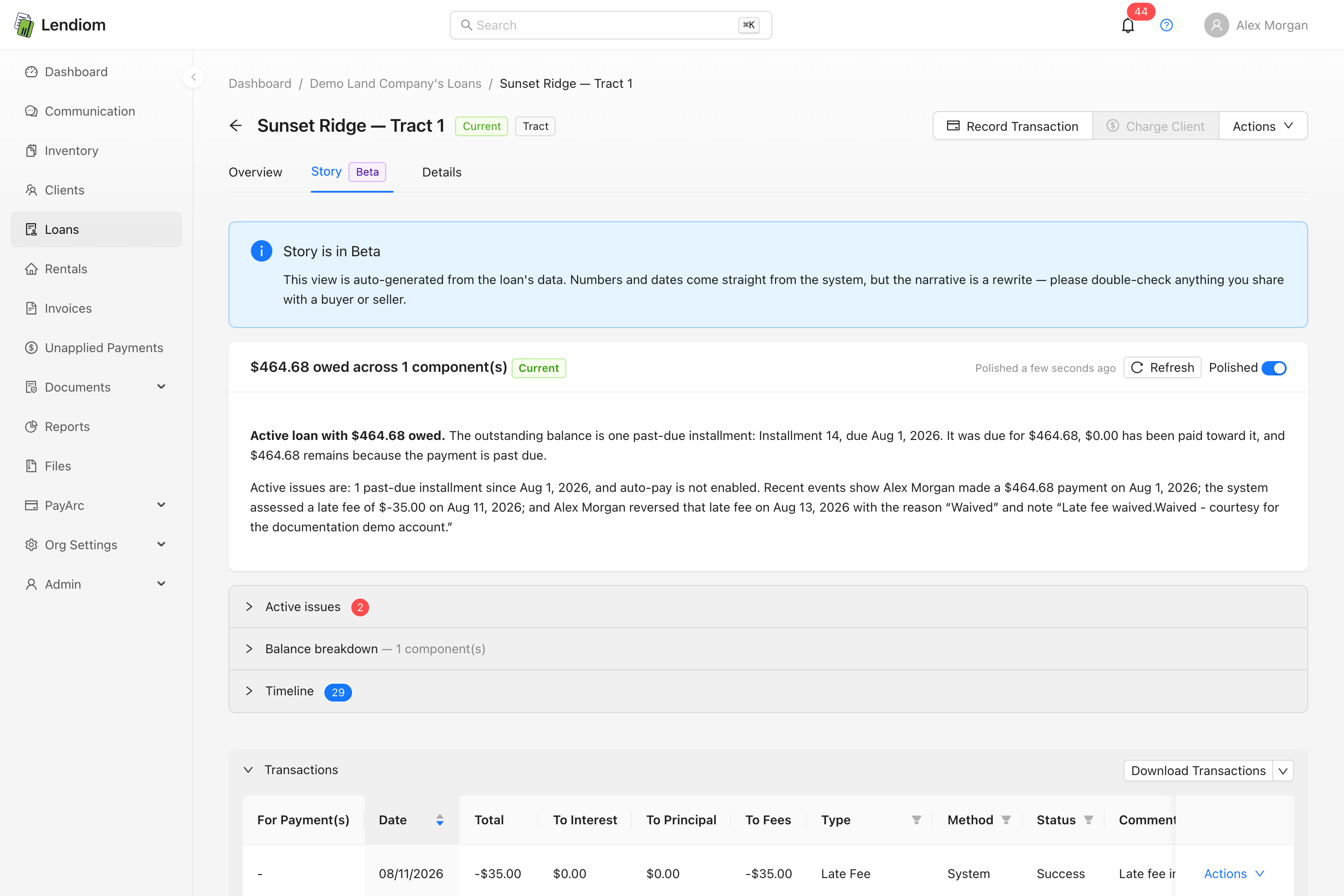Image resolution: width=1344 pixels, height=896 pixels.
Task: Filter transactions by Type column funnel
Action: pyautogui.click(x=917, y=820)
